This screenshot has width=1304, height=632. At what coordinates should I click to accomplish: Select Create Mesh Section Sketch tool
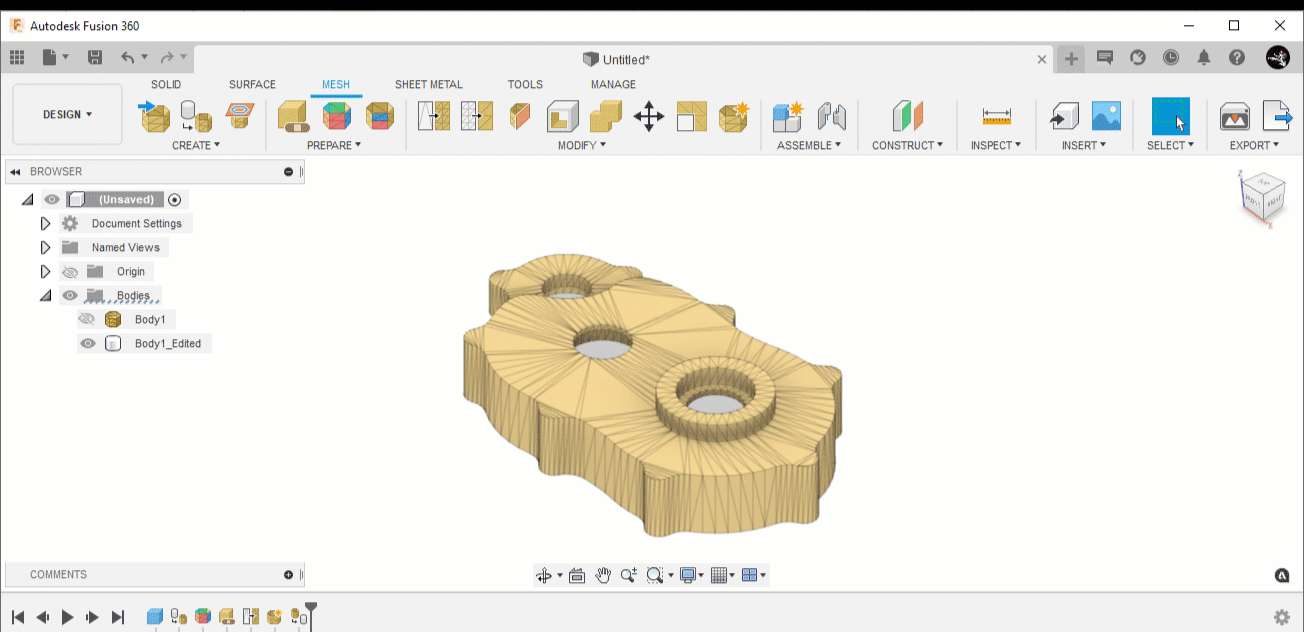tap(239, 116)
